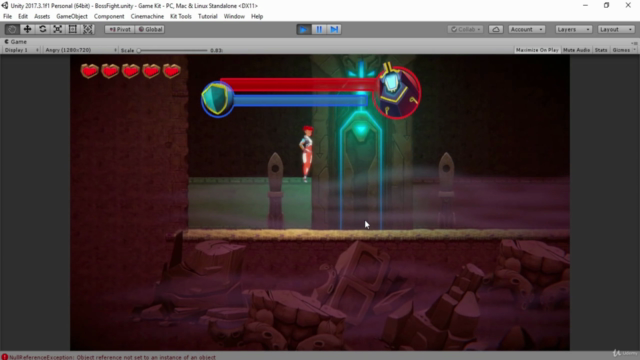Select the combined Transform tool

(x=88, y=29)
